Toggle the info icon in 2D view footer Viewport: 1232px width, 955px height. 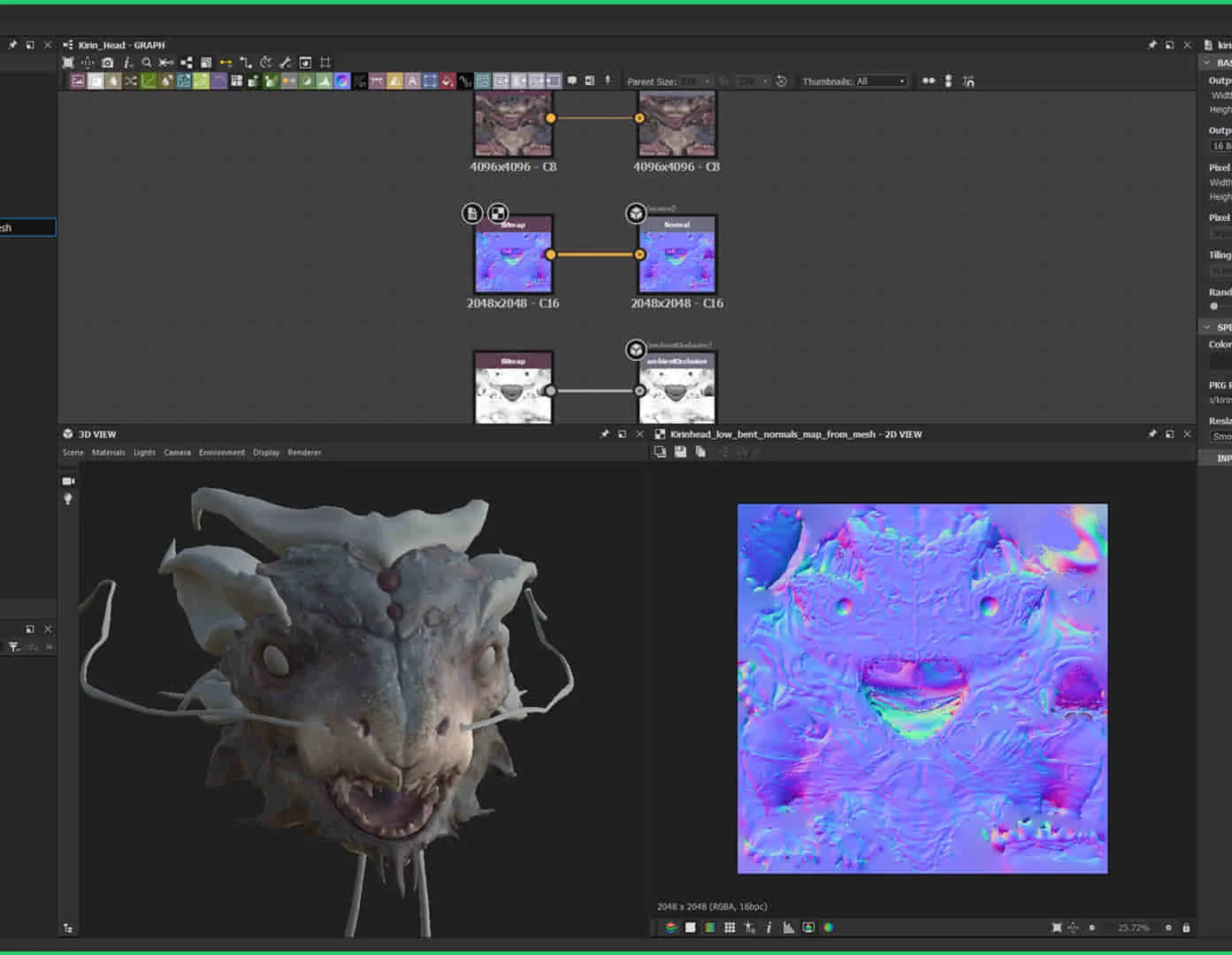(x=769, y=928)
